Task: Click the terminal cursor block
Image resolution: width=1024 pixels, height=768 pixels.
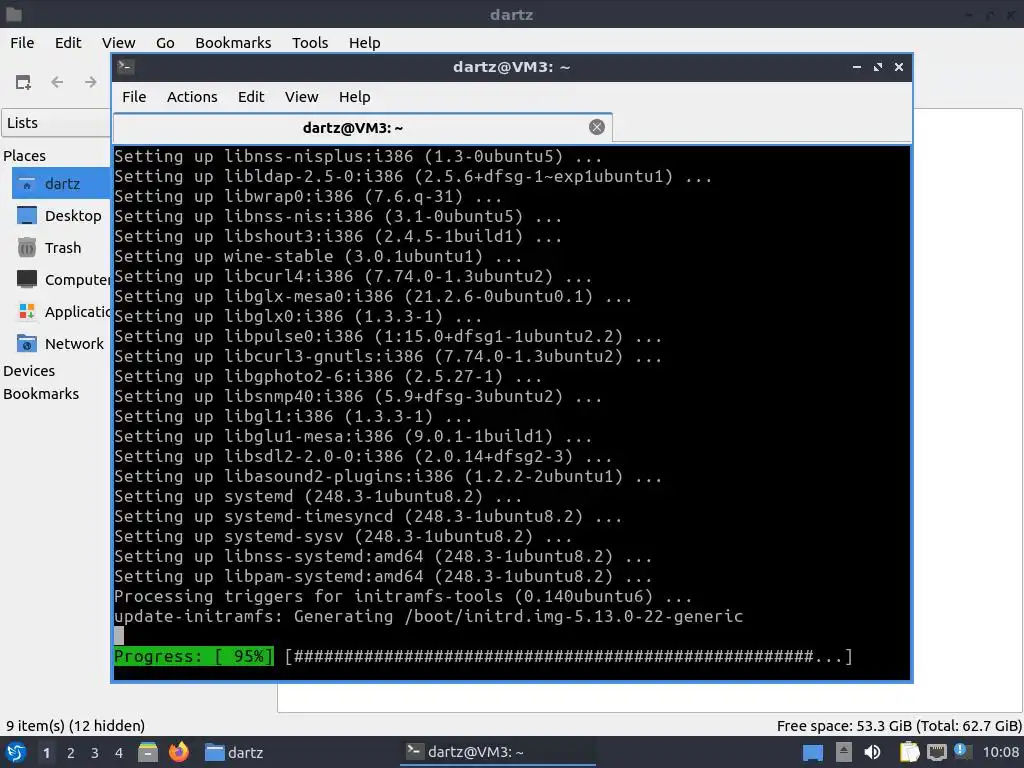Action: point(119,635)
